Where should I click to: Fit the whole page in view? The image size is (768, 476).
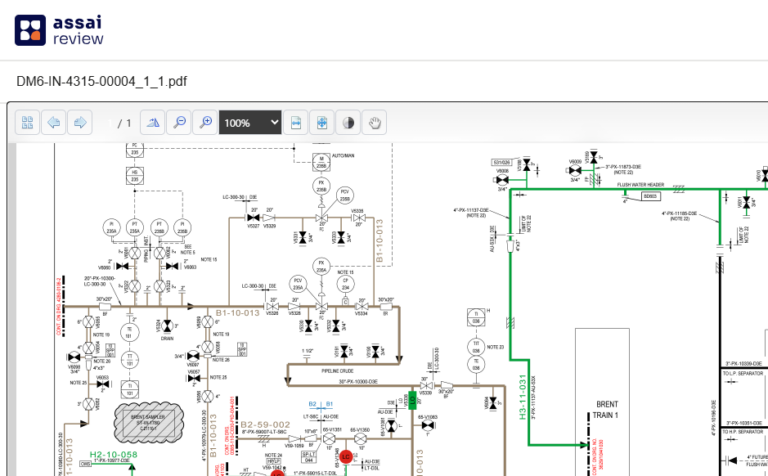pos(322,123)
